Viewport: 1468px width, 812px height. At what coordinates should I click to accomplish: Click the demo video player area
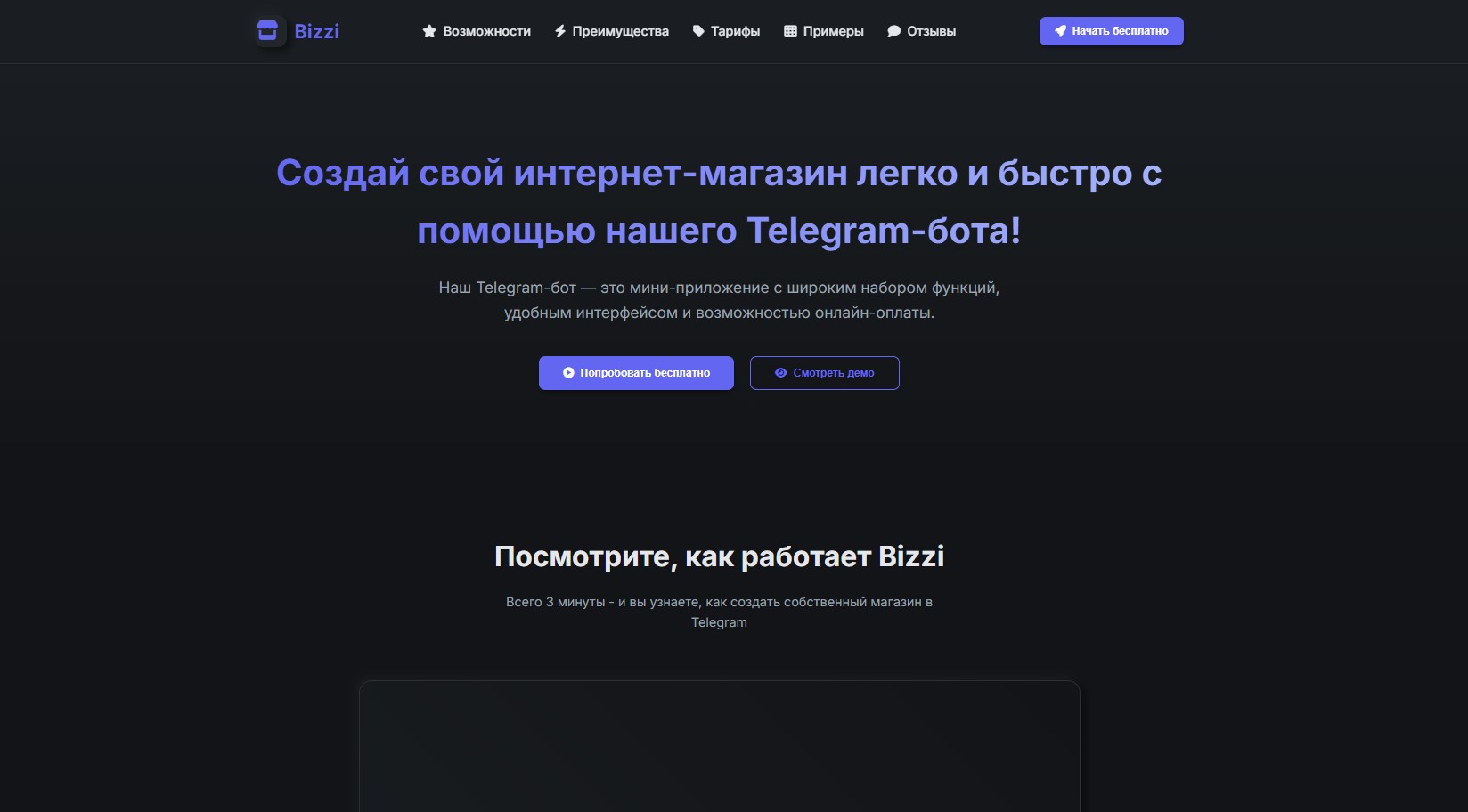(720, 746)
